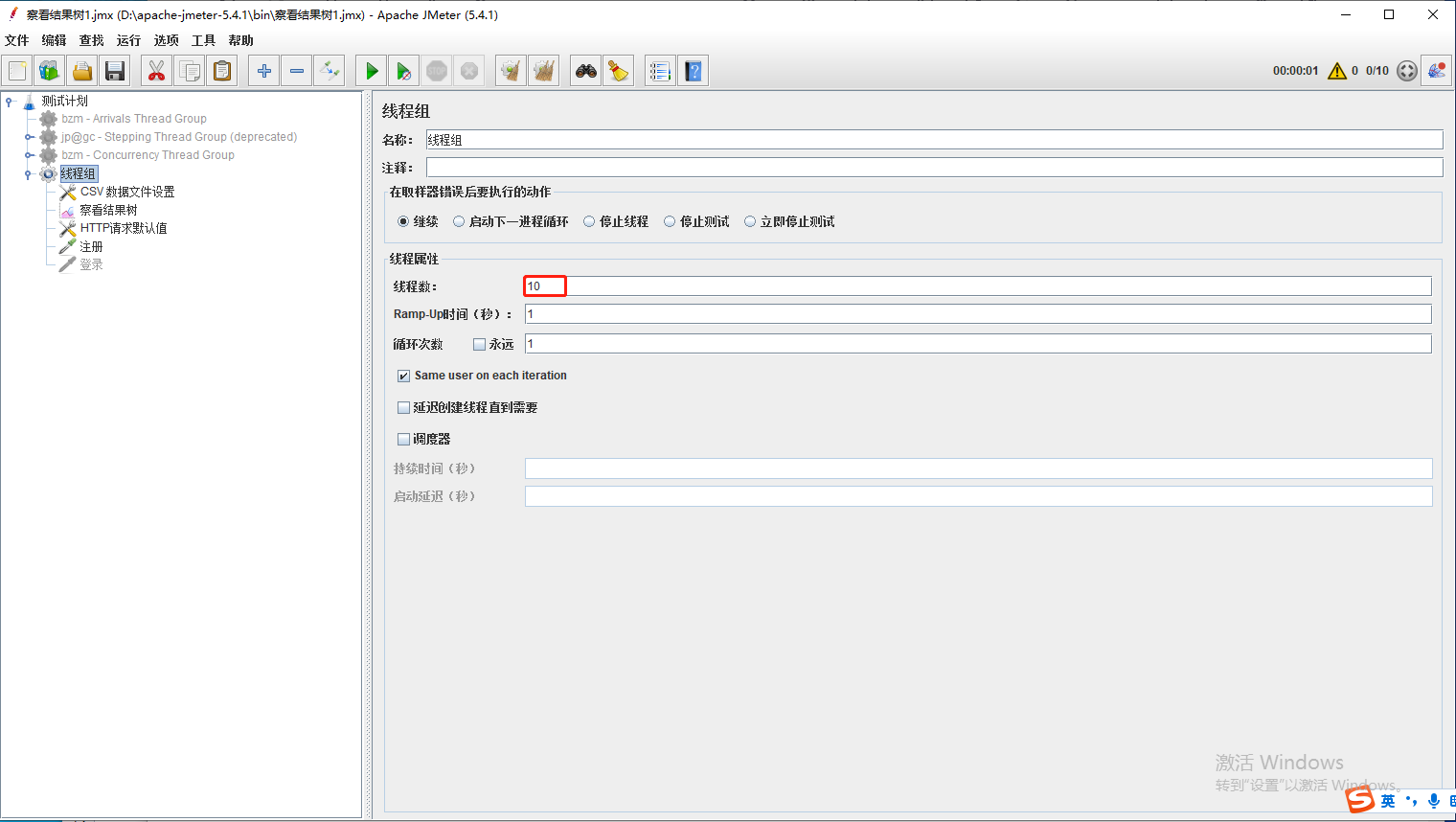Click the Copy icon in toolbar
The width and height of the screenshot is (1456, 822).
[x=190, y=71]
